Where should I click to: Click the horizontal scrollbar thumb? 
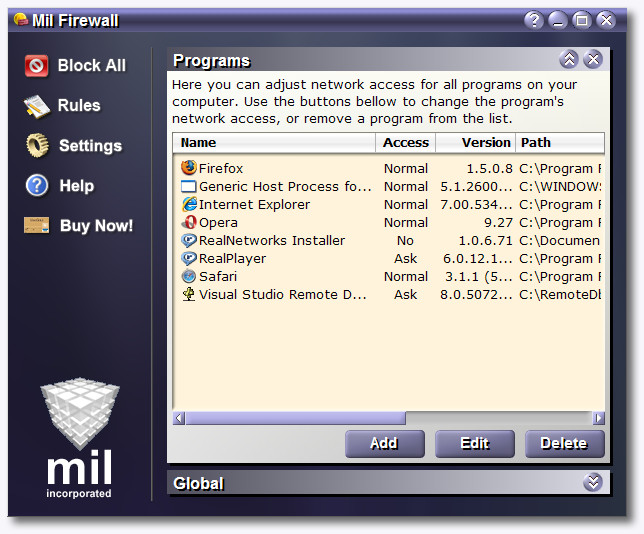tap(296, 418)
